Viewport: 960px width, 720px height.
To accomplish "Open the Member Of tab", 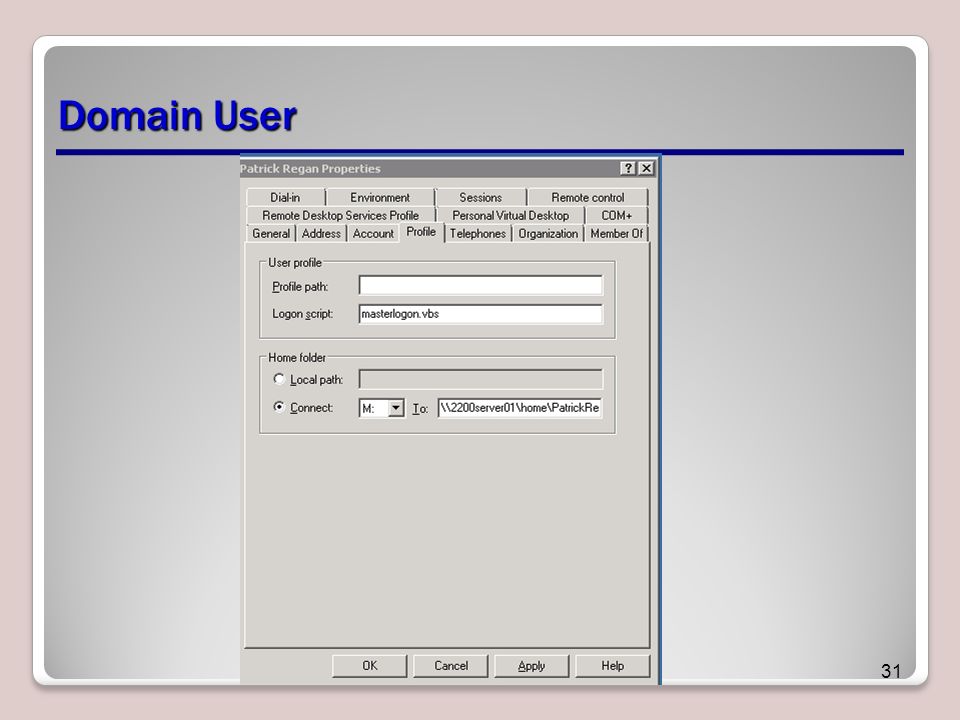I will coord(617,233).
